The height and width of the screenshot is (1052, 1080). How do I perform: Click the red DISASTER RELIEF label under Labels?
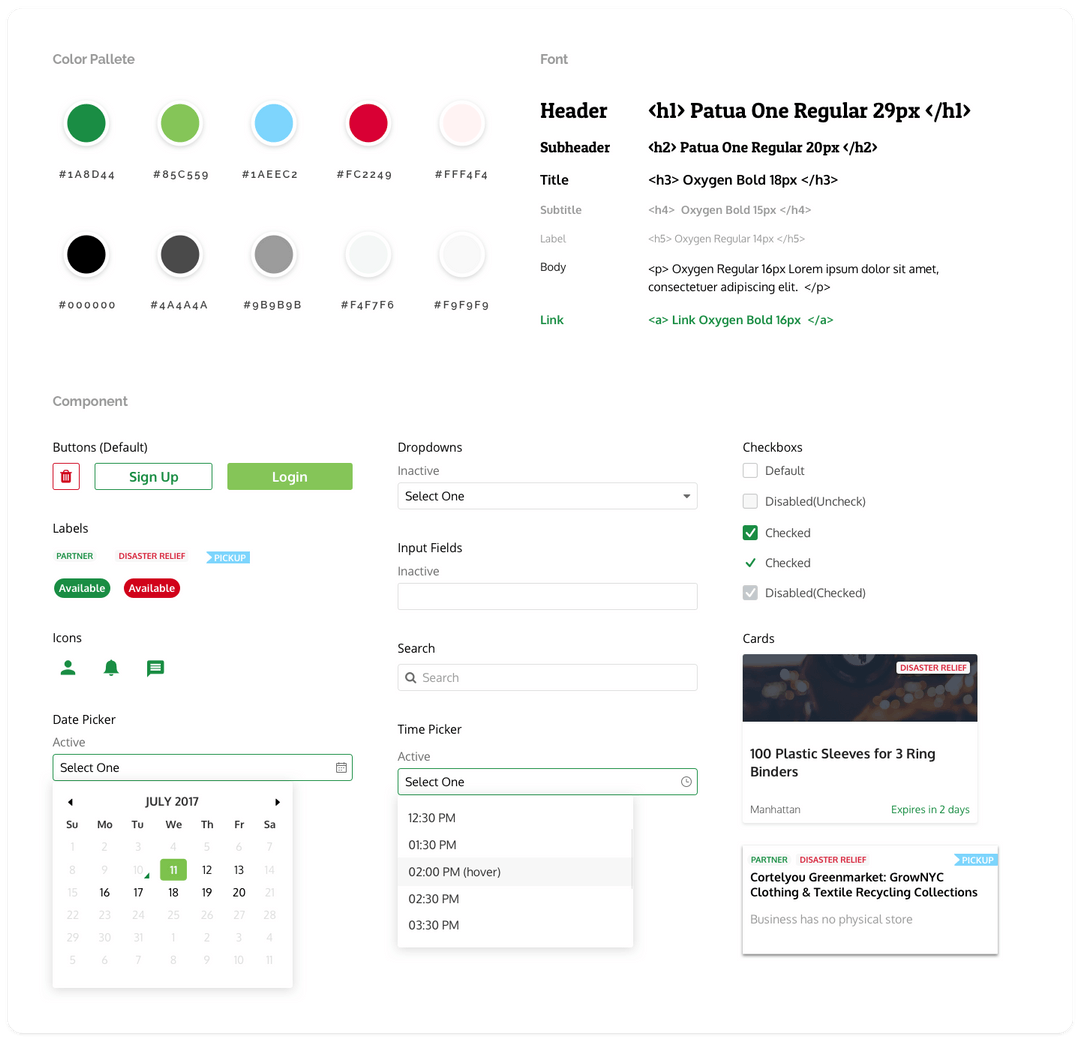point(152,556)
